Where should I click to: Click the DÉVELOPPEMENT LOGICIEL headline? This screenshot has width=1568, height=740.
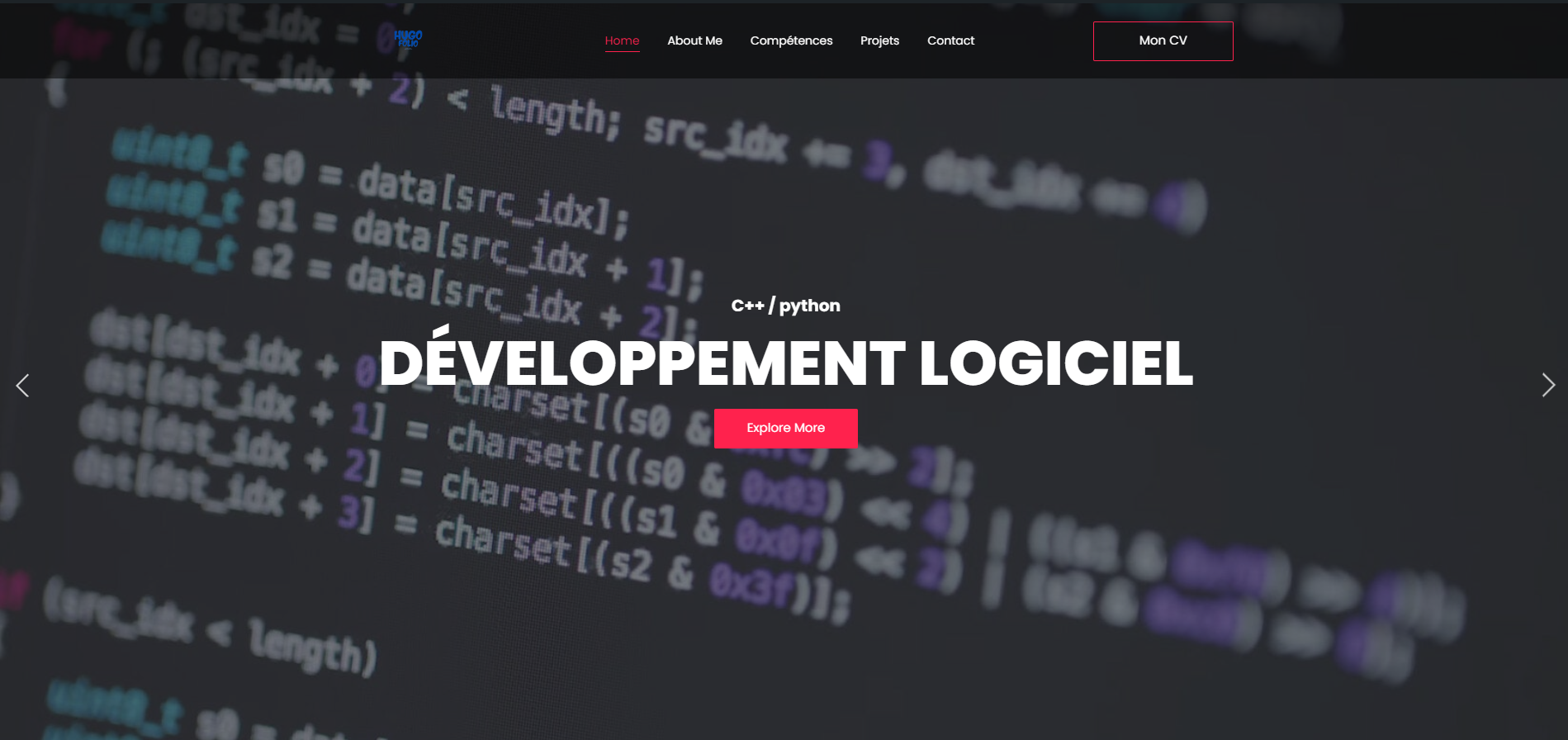(x=785, y=363)
